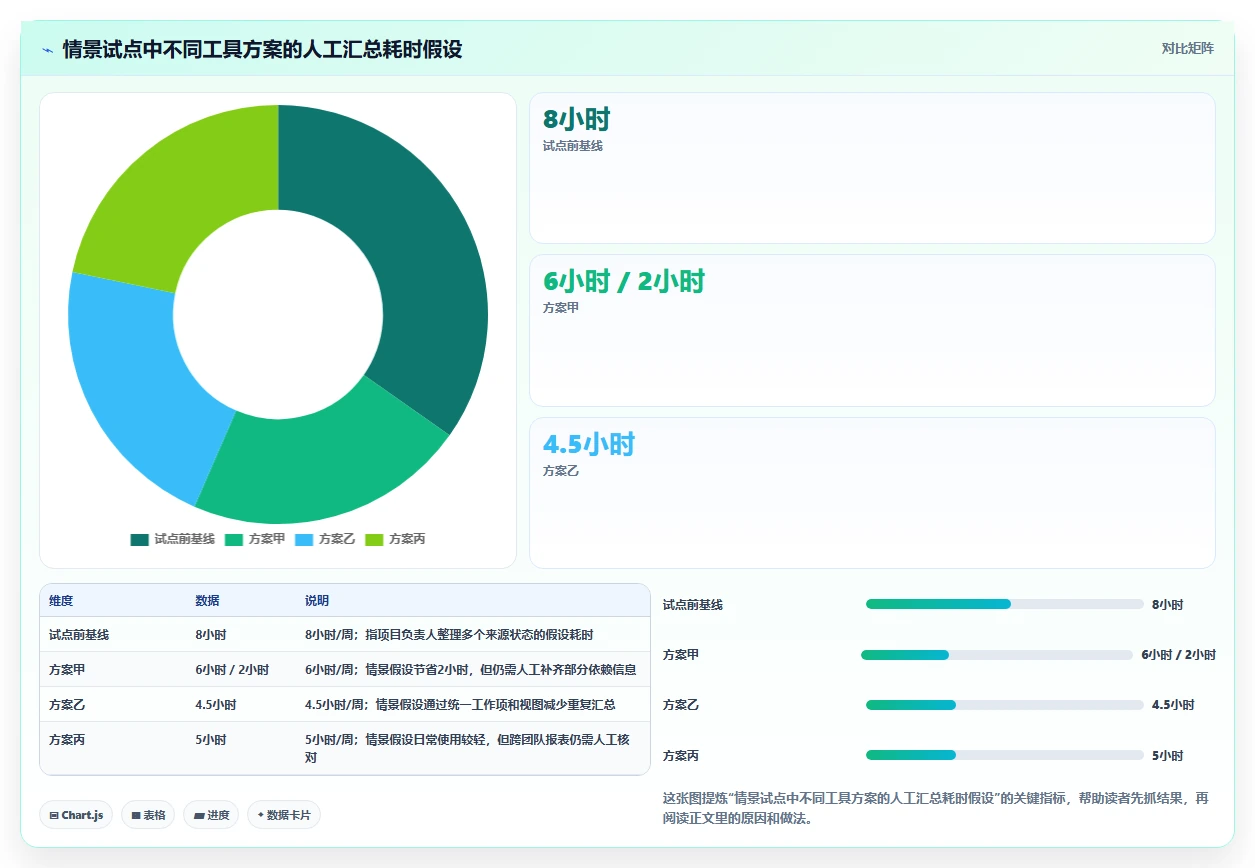Click the 6小时 / 2小时 table data cell
Viewport: 1255px width, 868px height.
point(232,670)
